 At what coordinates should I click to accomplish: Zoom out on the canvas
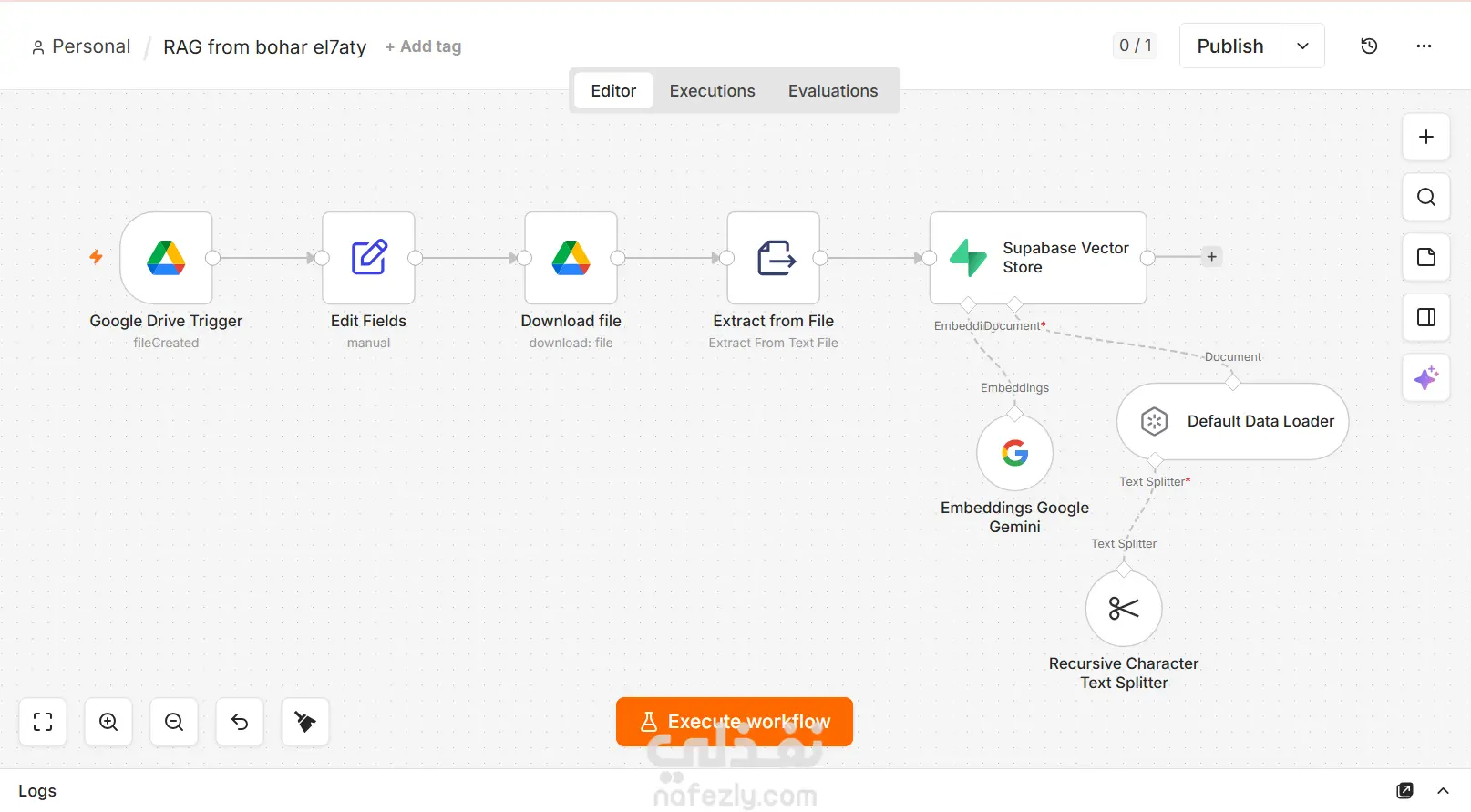click(174, 722)
